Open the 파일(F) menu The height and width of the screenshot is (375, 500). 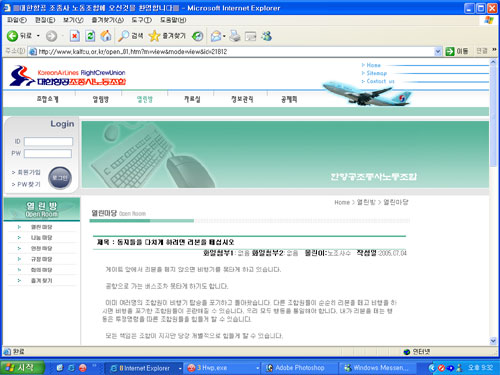pos(17,20)
